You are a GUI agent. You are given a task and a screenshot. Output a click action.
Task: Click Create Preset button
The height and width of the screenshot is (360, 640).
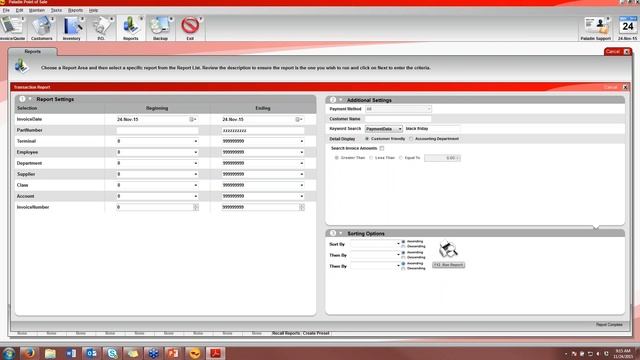click(316, 333)
